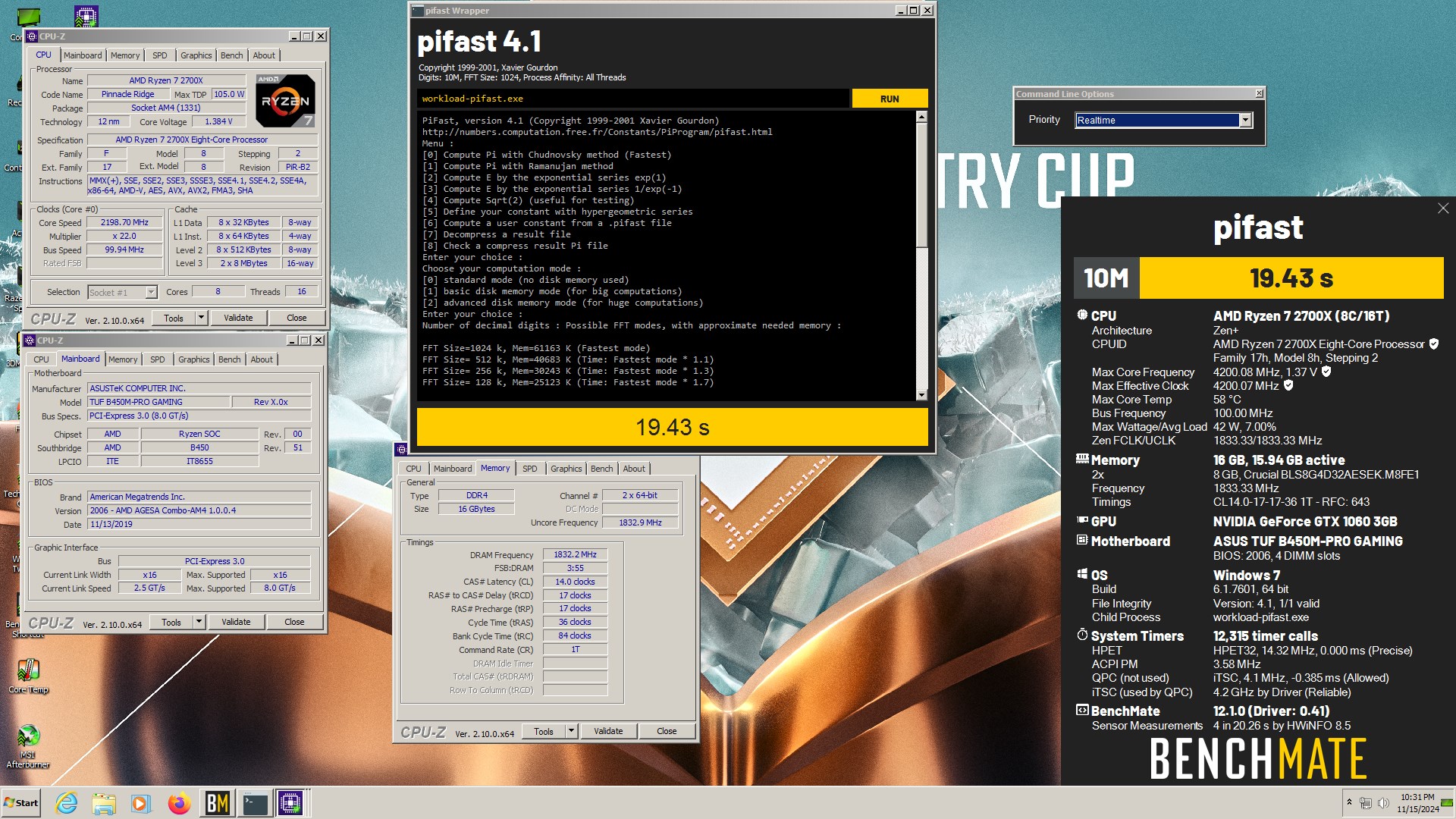Open About tab in CPU-Z Mainboard window
1456x819 pixels.
click(262, 359)
